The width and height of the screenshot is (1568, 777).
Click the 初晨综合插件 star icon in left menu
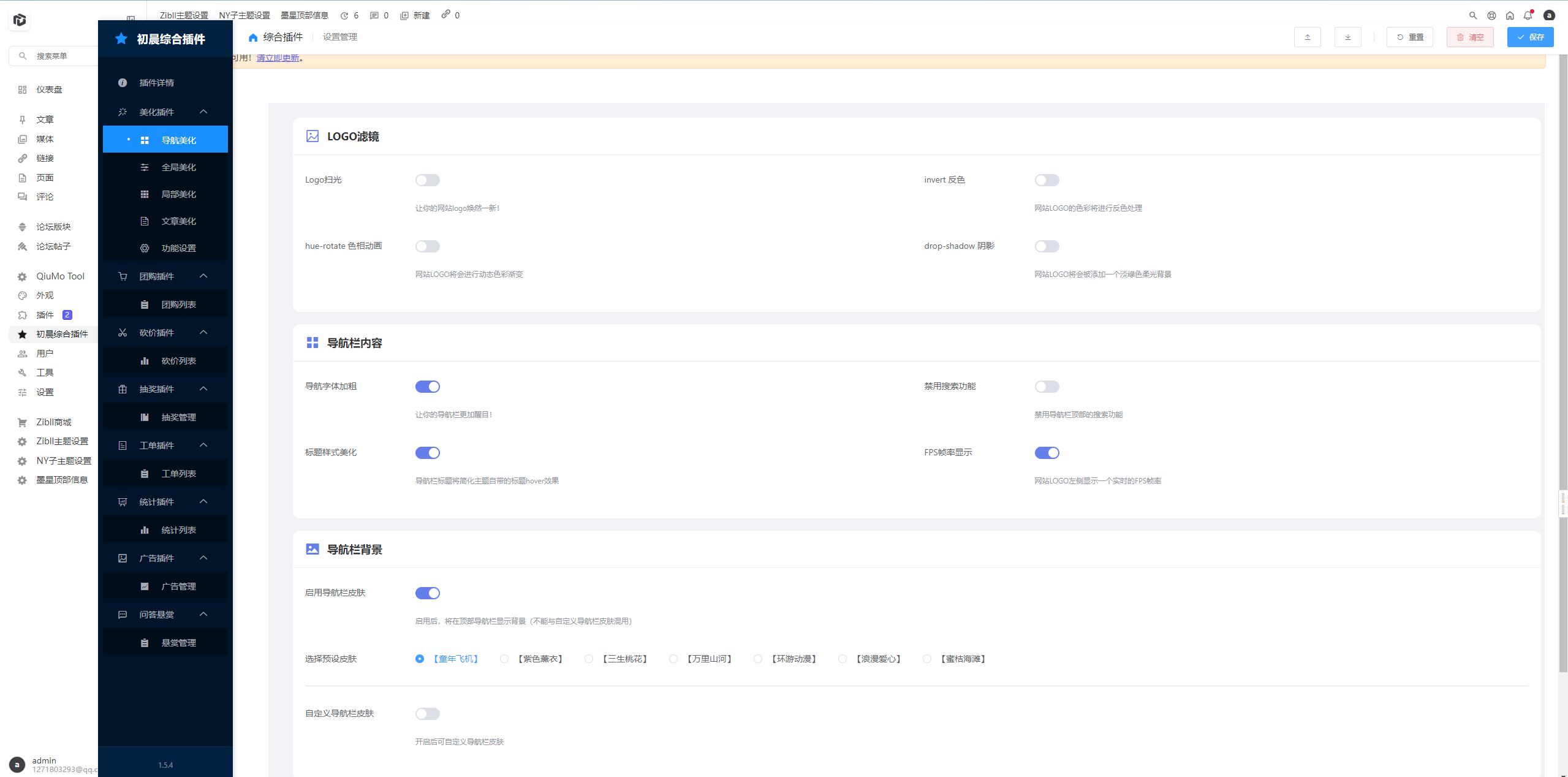point(23,334)
